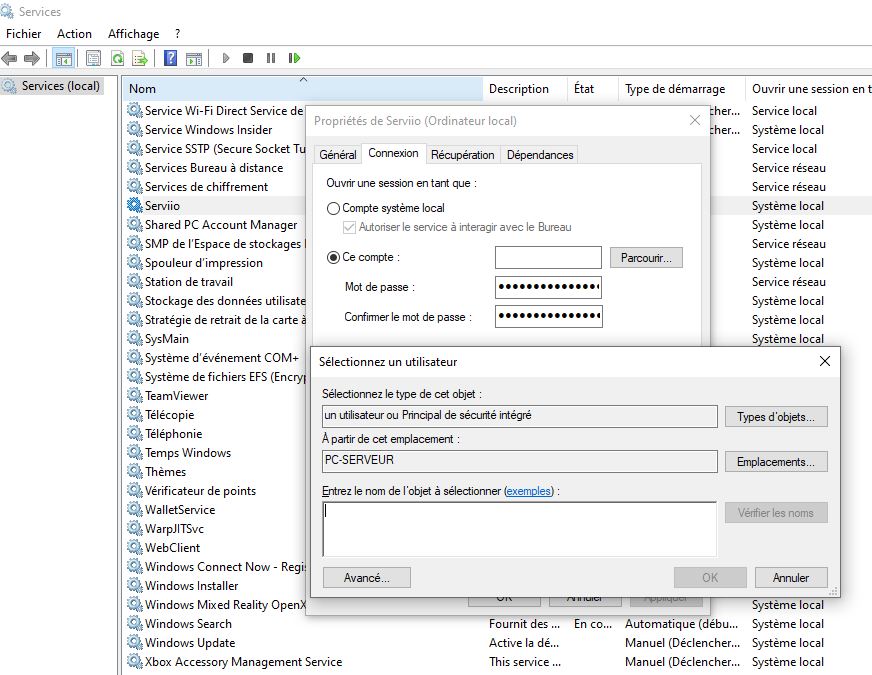Click the Forward arrow in the toolbar
872x675 pixels.
pos(32,58)
